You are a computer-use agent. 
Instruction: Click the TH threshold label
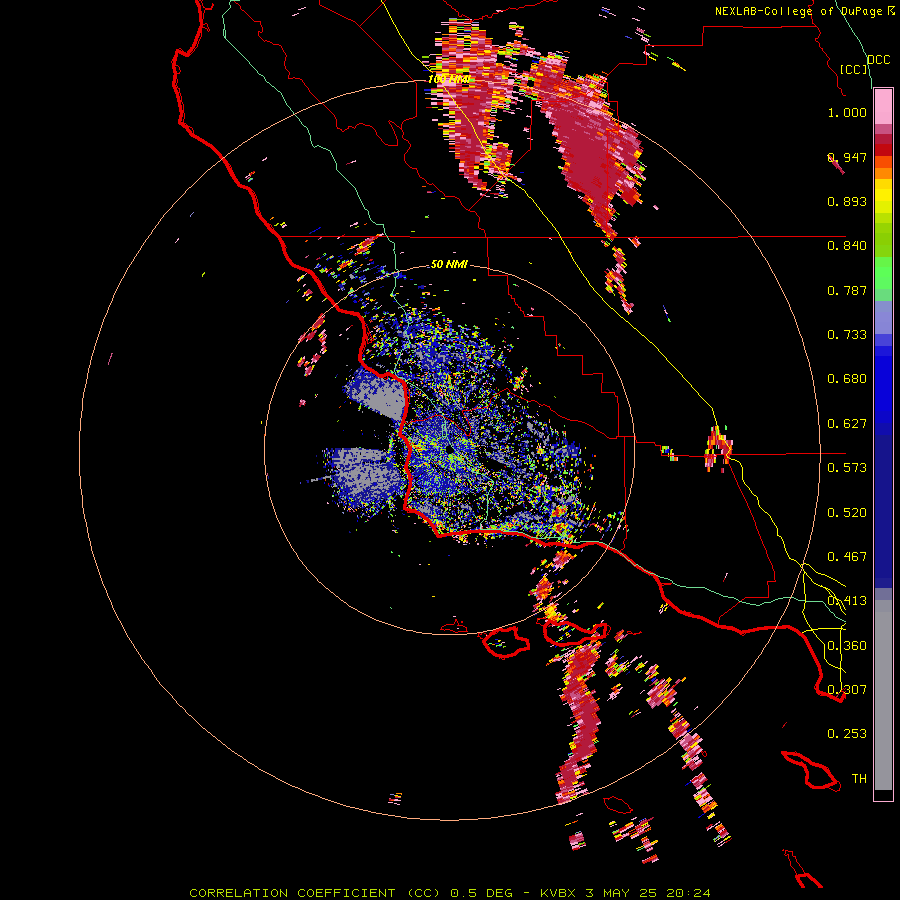tap(859, 778)
